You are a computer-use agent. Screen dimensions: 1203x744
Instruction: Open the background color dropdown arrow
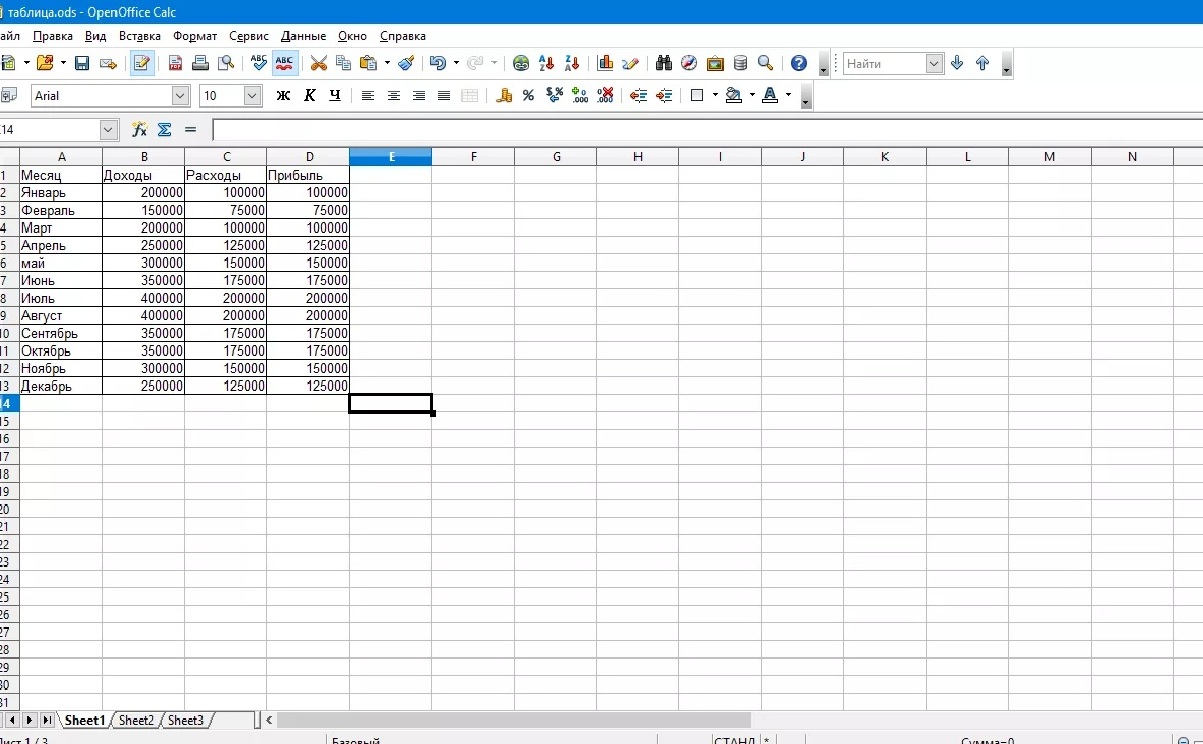click(x=751, y=95)
